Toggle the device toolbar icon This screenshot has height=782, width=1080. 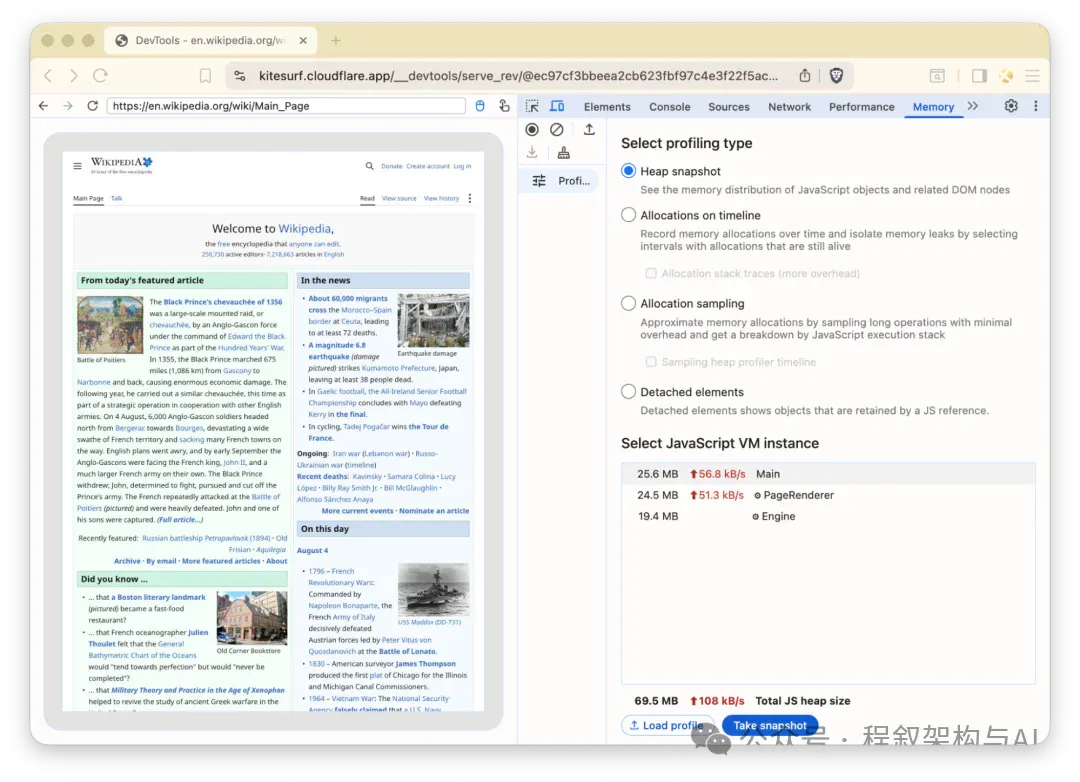[557, 106]
